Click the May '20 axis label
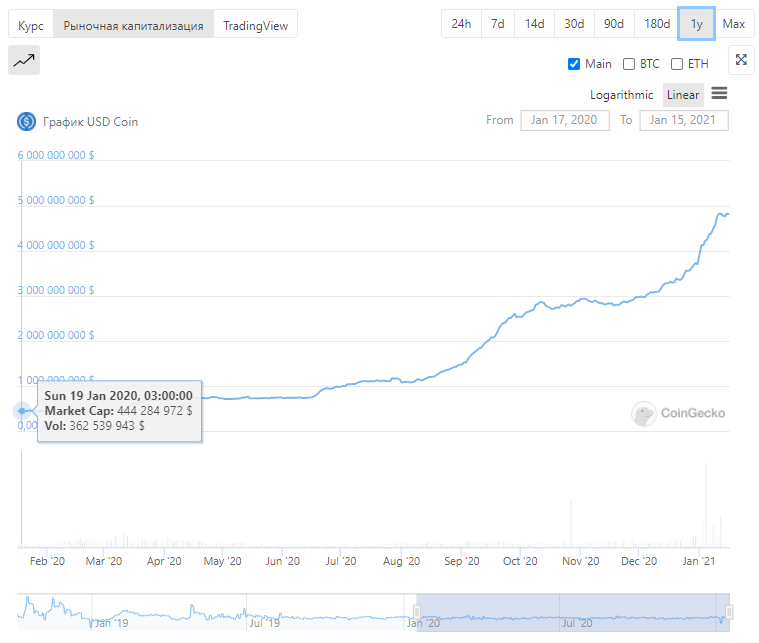 222,561
